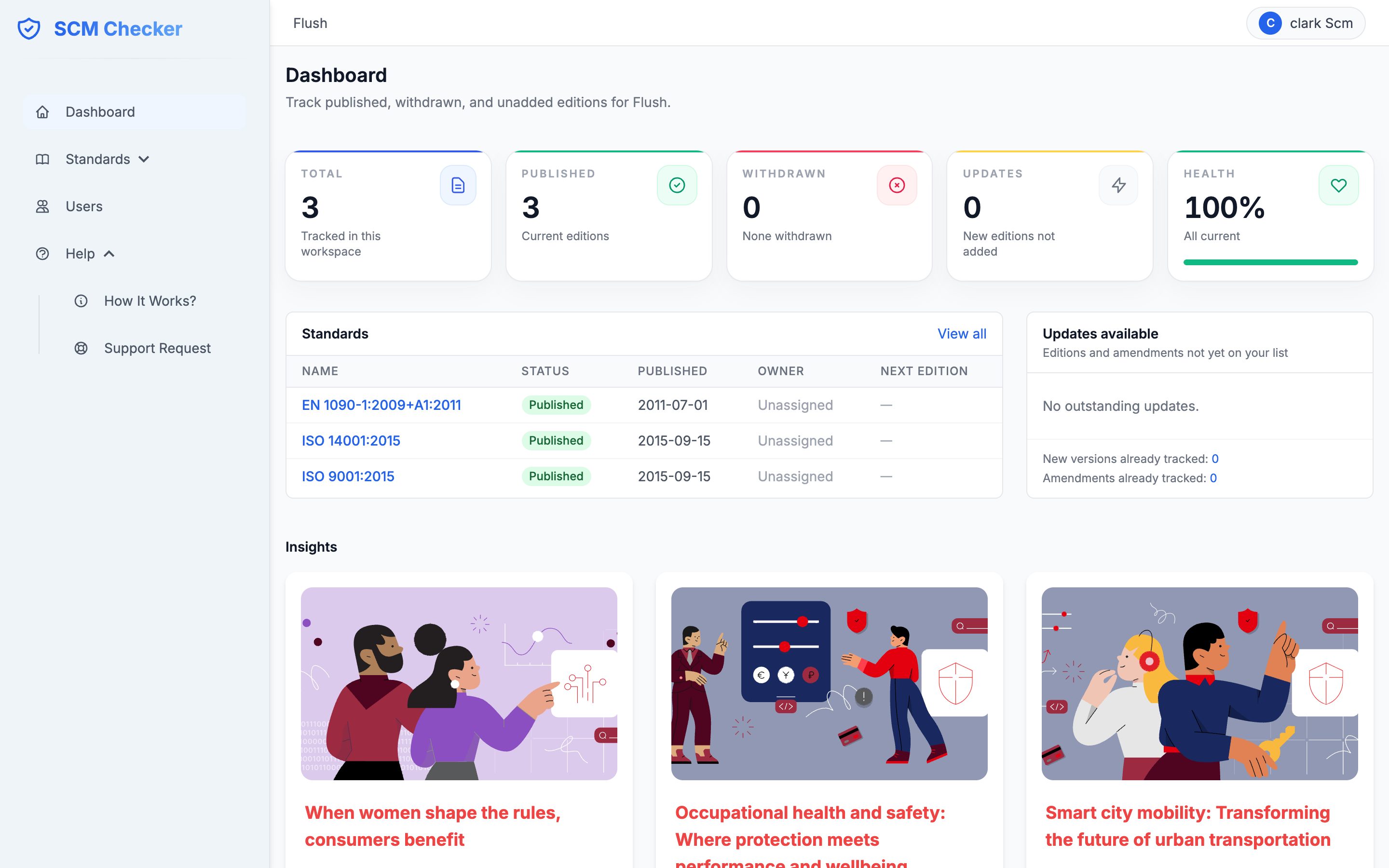Open Support Request page
This screenshot has width=1389, height=868.
(157, 348)
